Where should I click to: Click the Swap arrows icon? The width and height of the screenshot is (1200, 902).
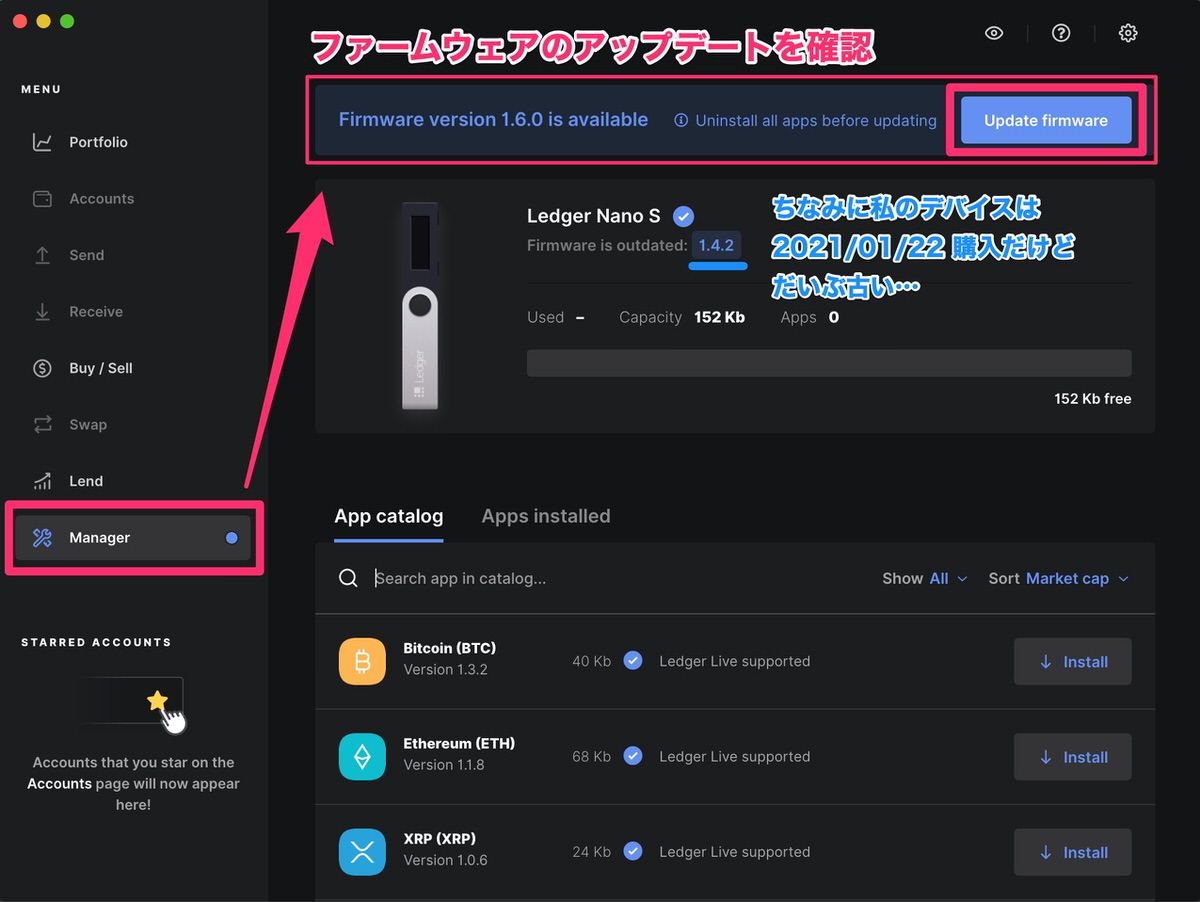click(x=42, y=425)
